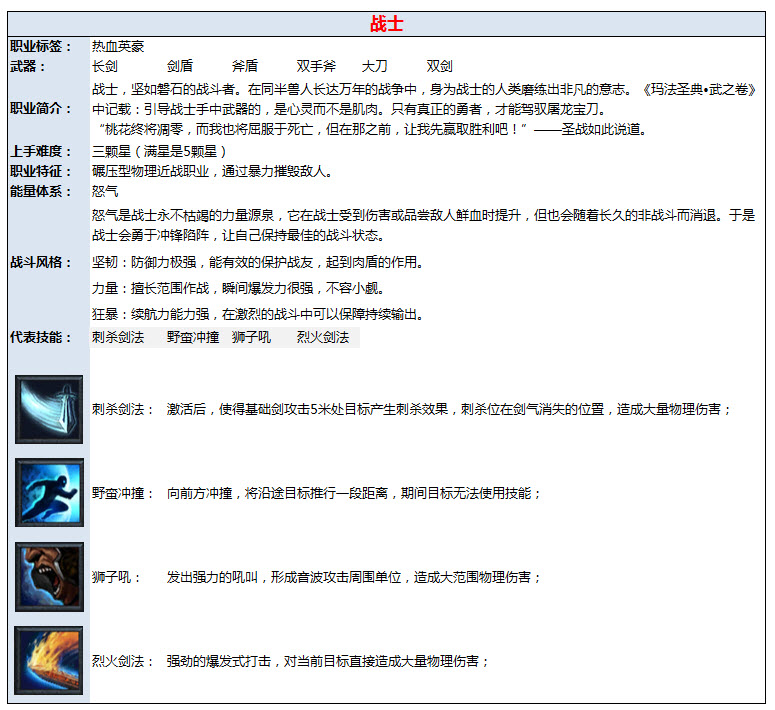This screenshot has height=710, width=775.
Task: Select 烈火剑法 in the 代表技能 row
Action: tap(323, 337)
